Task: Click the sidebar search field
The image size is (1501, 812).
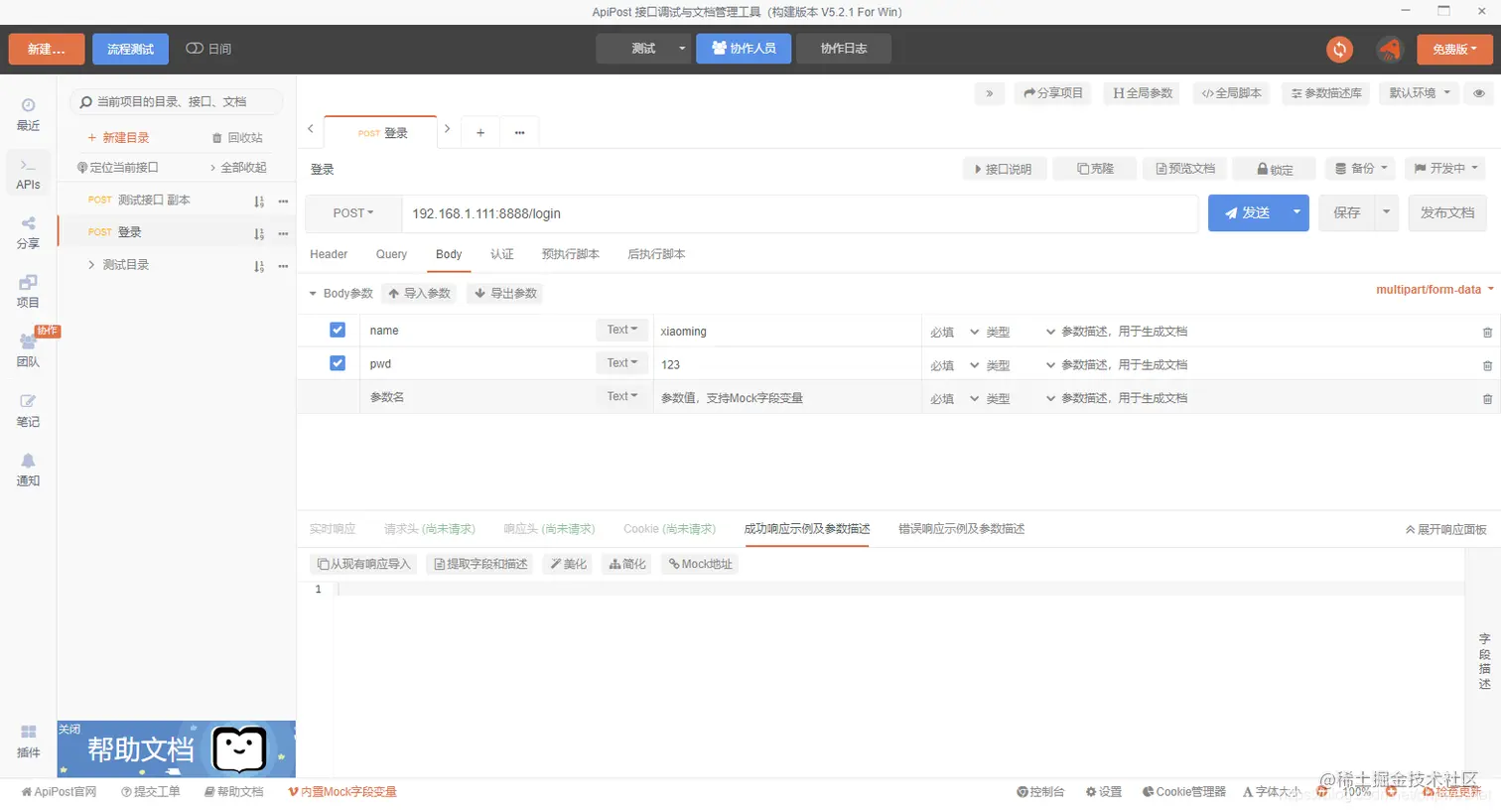Action: click(x=177, y=102)
